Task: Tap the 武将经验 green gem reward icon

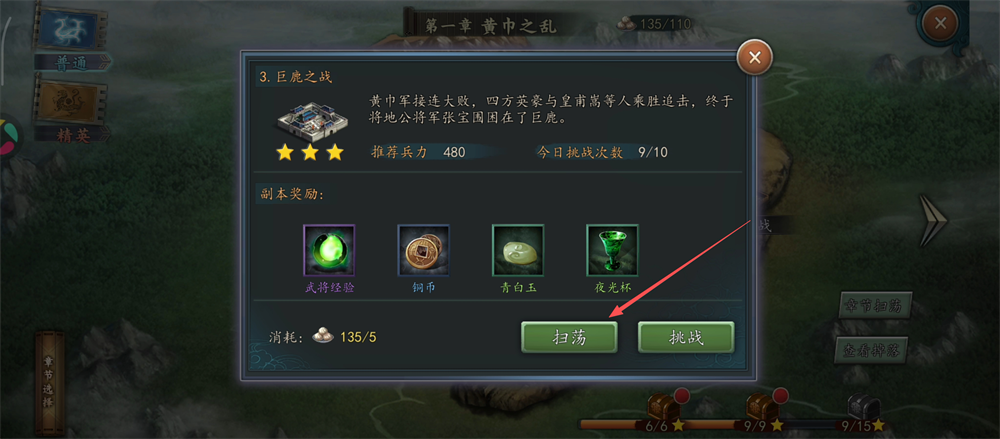Action: tap(329, 249)
